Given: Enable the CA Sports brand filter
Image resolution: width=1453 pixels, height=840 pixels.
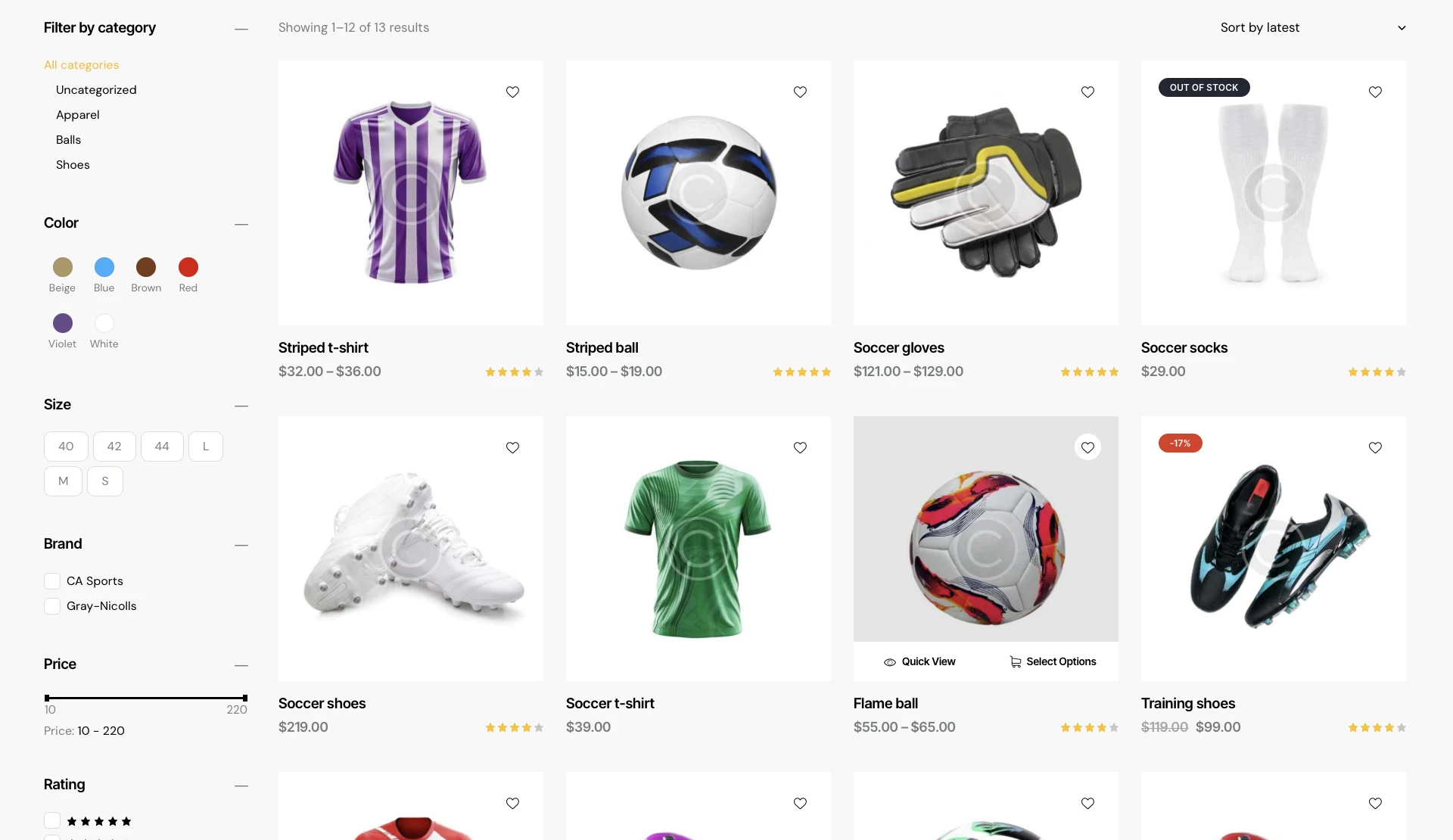Looking at the screenshot, I should point(52,581).
